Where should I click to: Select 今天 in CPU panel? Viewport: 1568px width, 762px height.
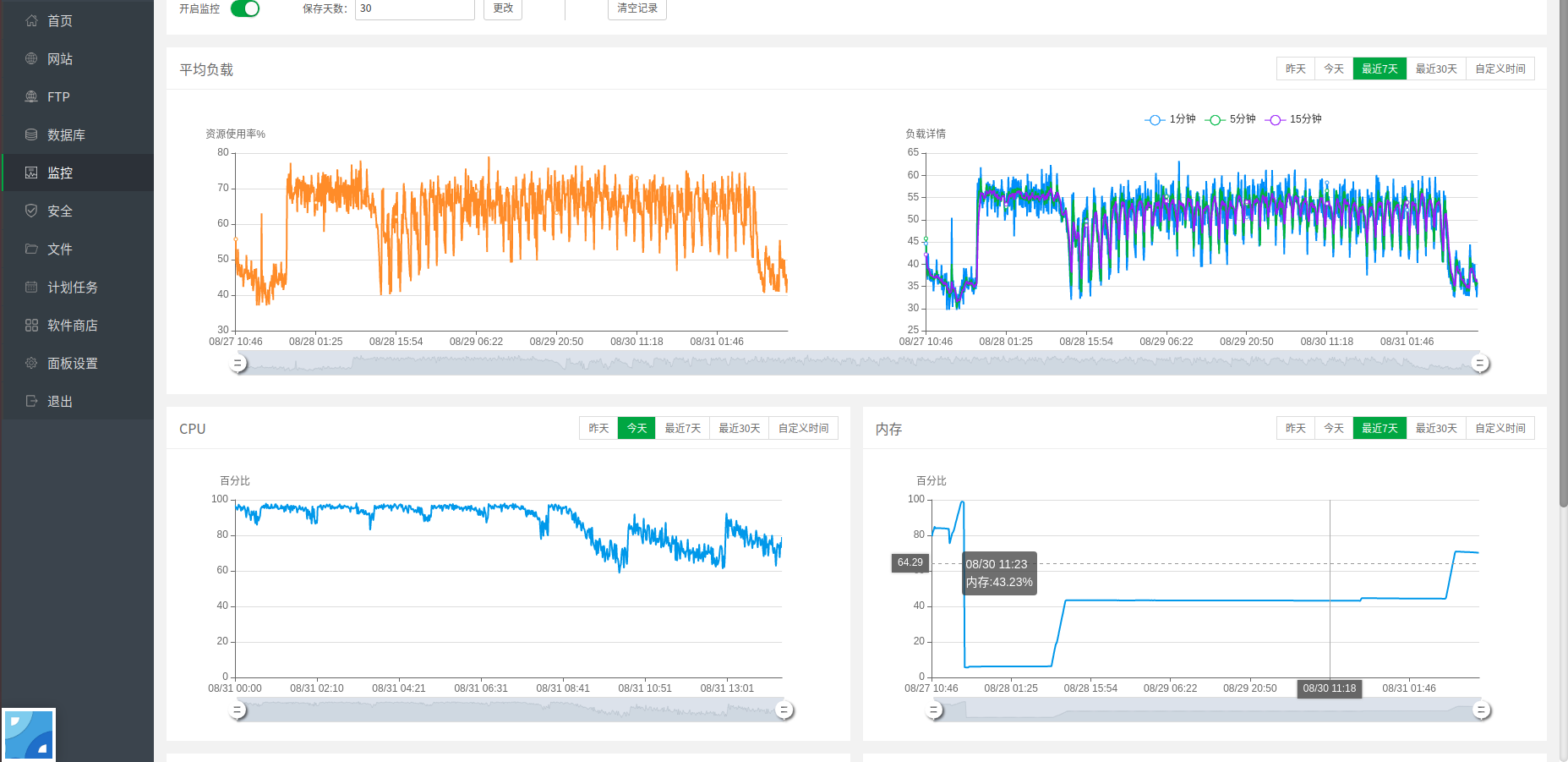click(636, 428)
